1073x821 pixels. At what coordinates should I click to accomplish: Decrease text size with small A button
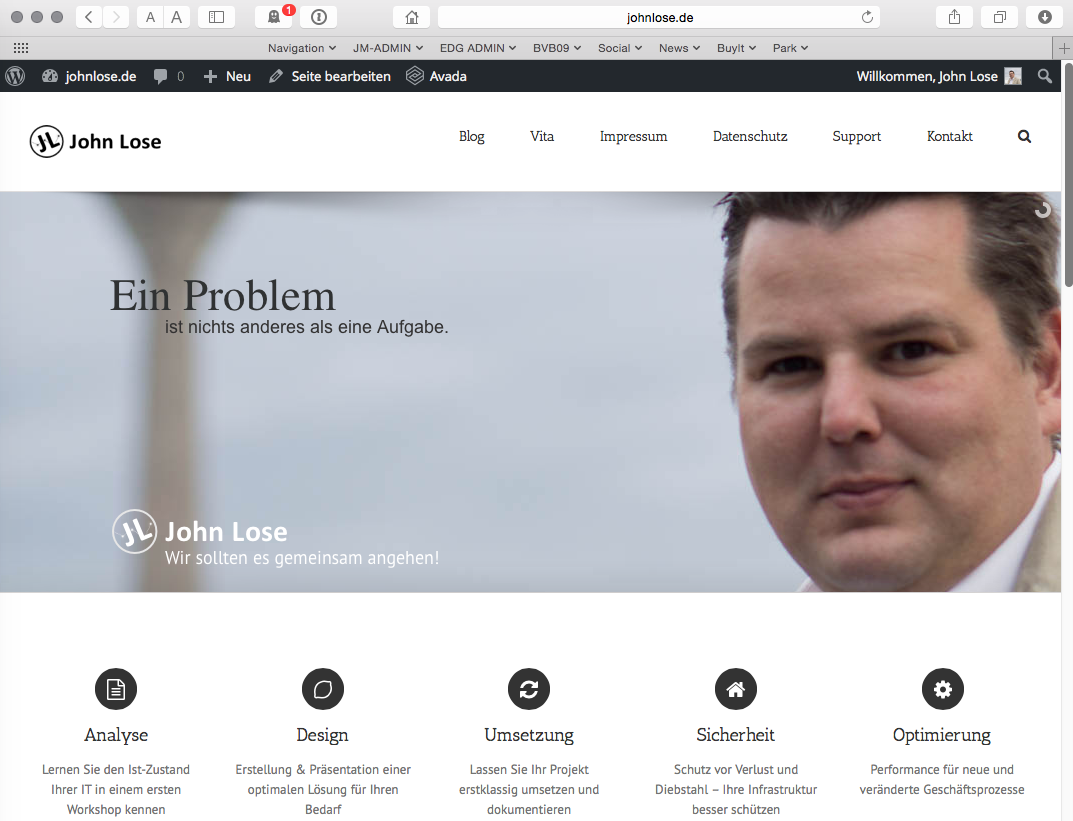150,17
